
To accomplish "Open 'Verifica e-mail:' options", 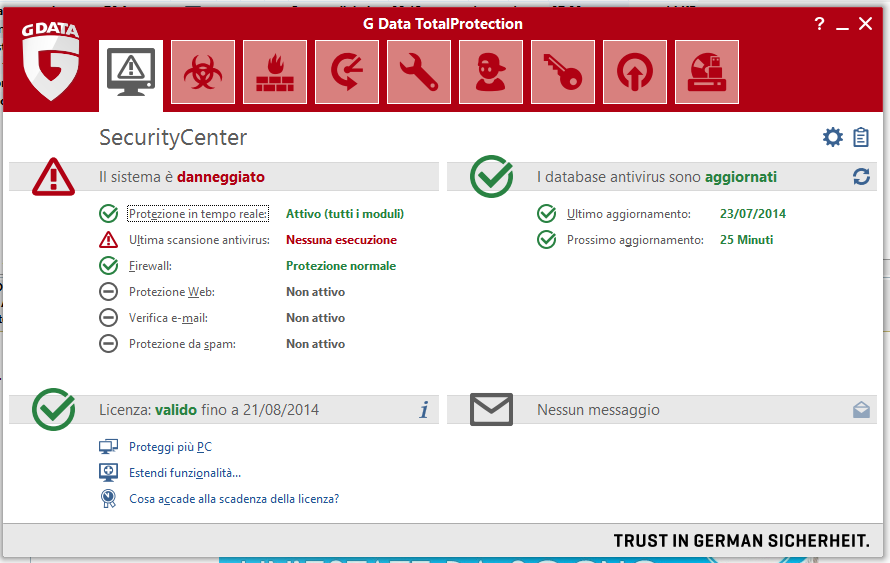I will point(168,318).
